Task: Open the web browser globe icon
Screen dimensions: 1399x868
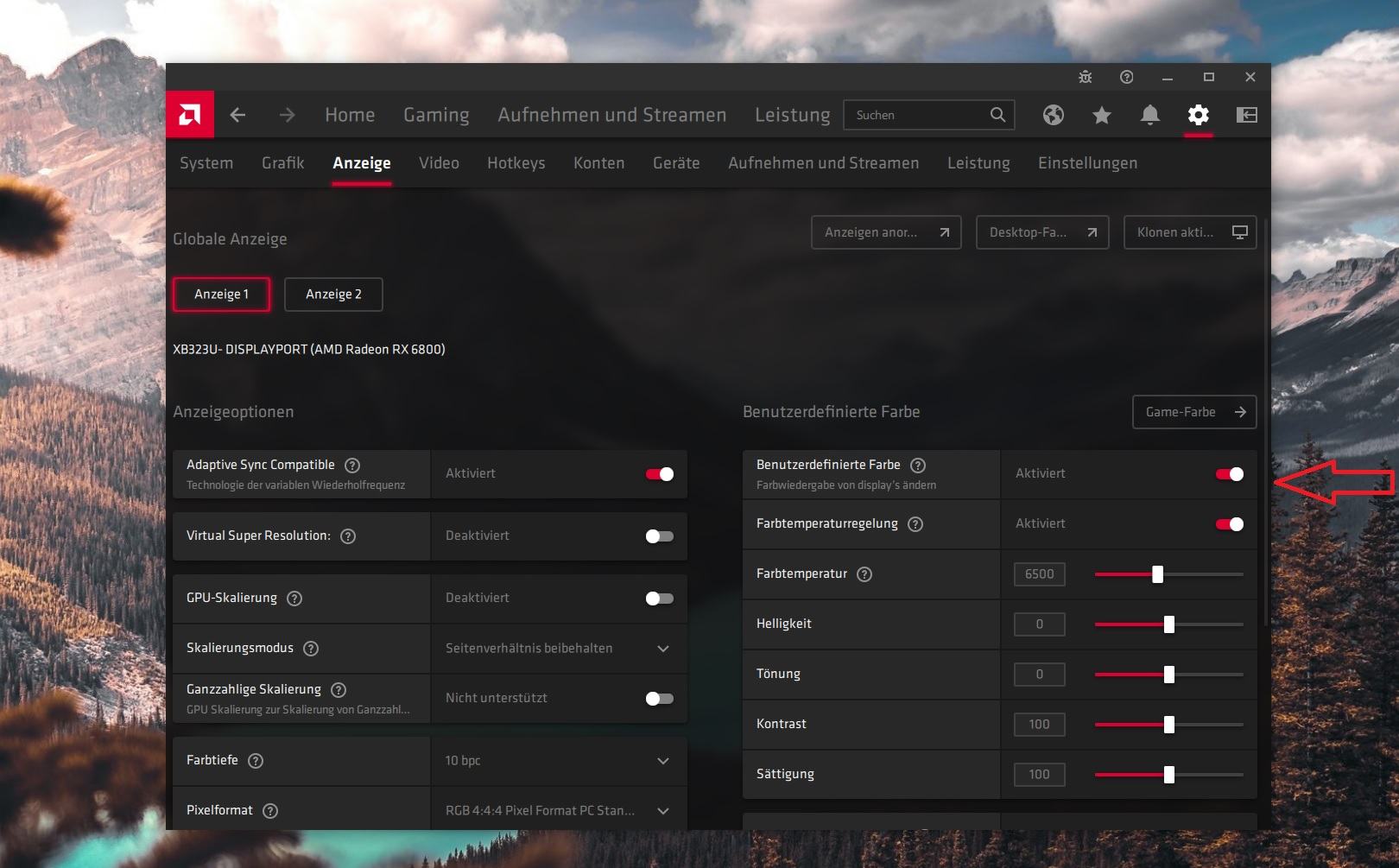Action: [1054, 115]
